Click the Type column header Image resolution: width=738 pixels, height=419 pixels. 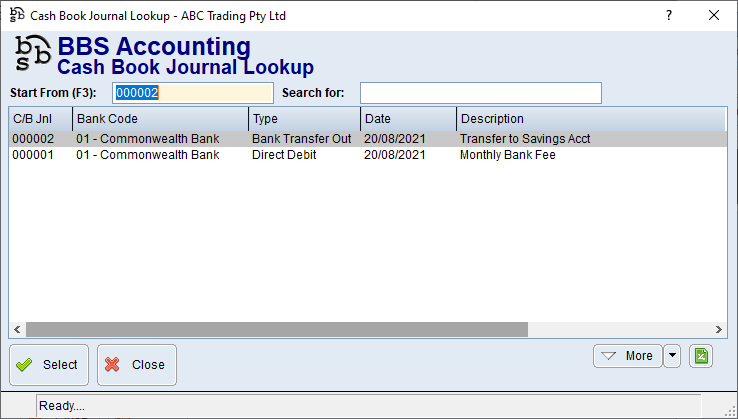pyautogui.click(x=304, y=119)
